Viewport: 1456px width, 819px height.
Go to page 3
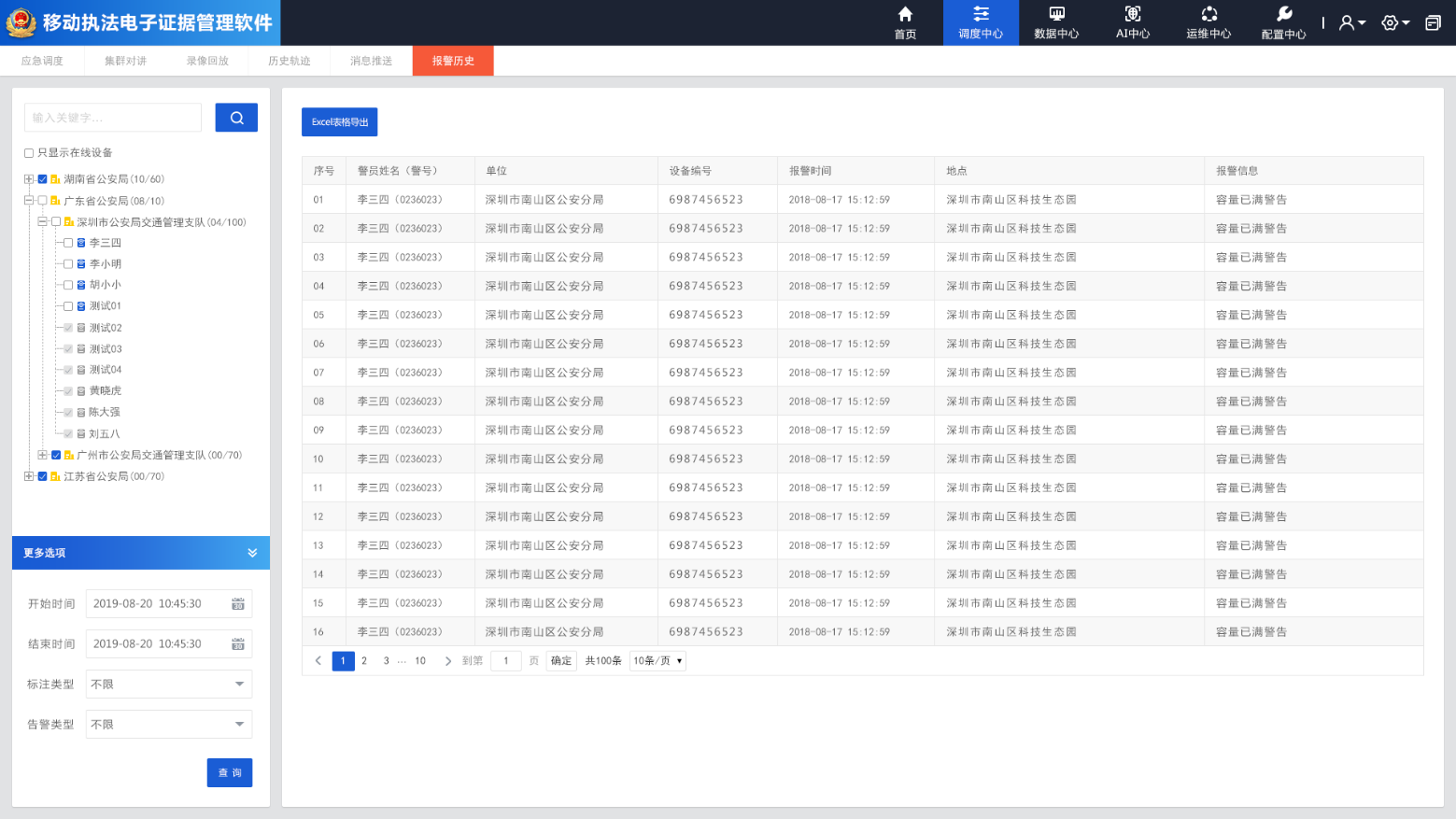pyautogui.click(x=386, y=661)
